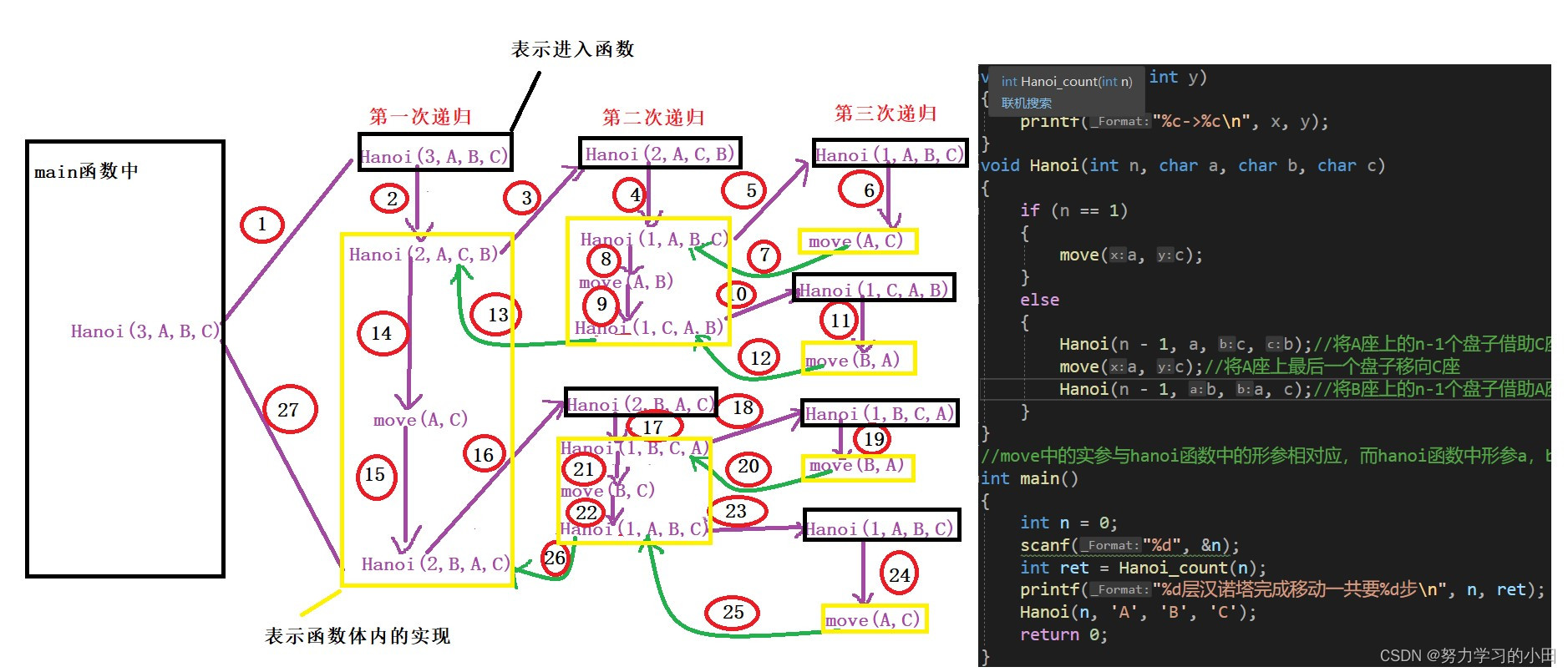This screenshot has width=1568, height=672.
Task: Click the Hanoi(n - 1, a, b:c, c:b) call
Action: click(1185, 344)
